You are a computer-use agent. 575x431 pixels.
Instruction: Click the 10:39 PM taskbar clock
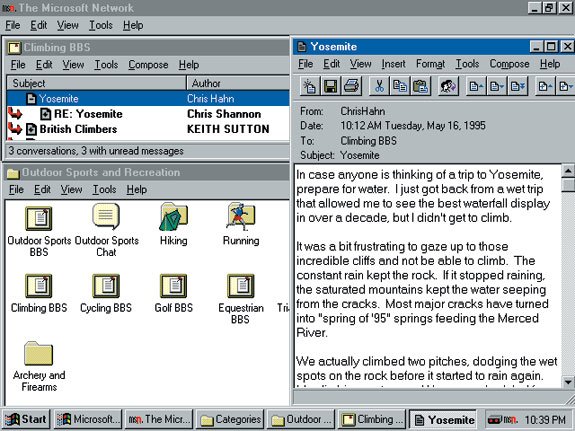[545, 420]
